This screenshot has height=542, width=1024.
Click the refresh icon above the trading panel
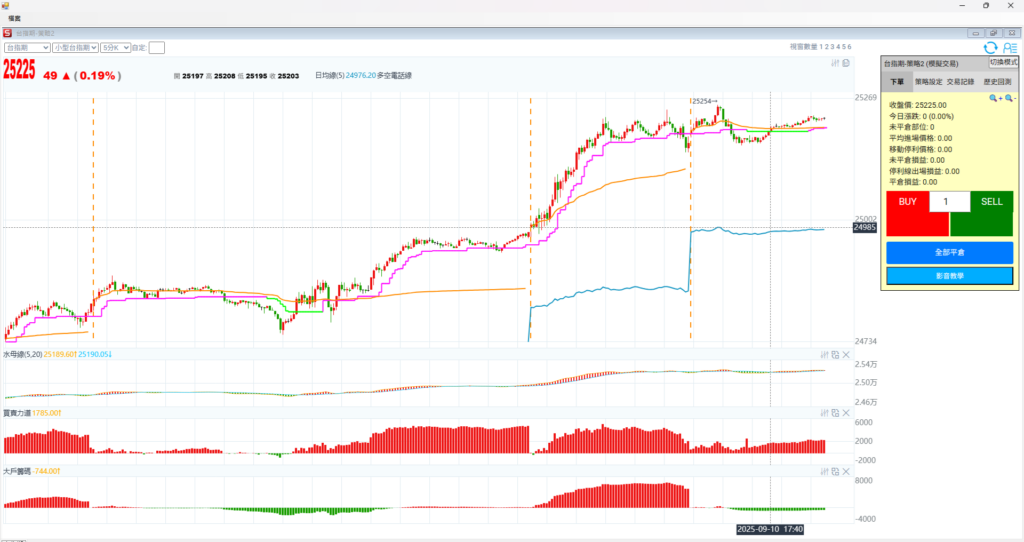click(x=990, y=47)
